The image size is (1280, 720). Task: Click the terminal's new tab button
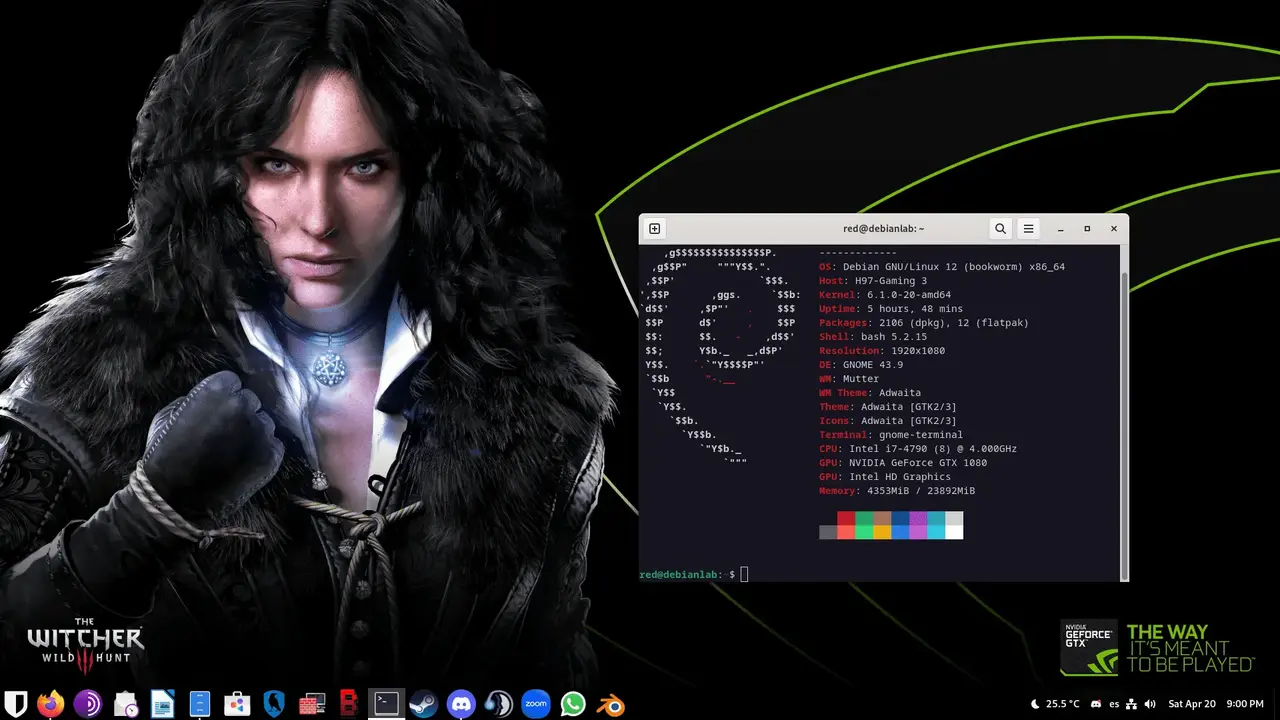click(655, 229)
